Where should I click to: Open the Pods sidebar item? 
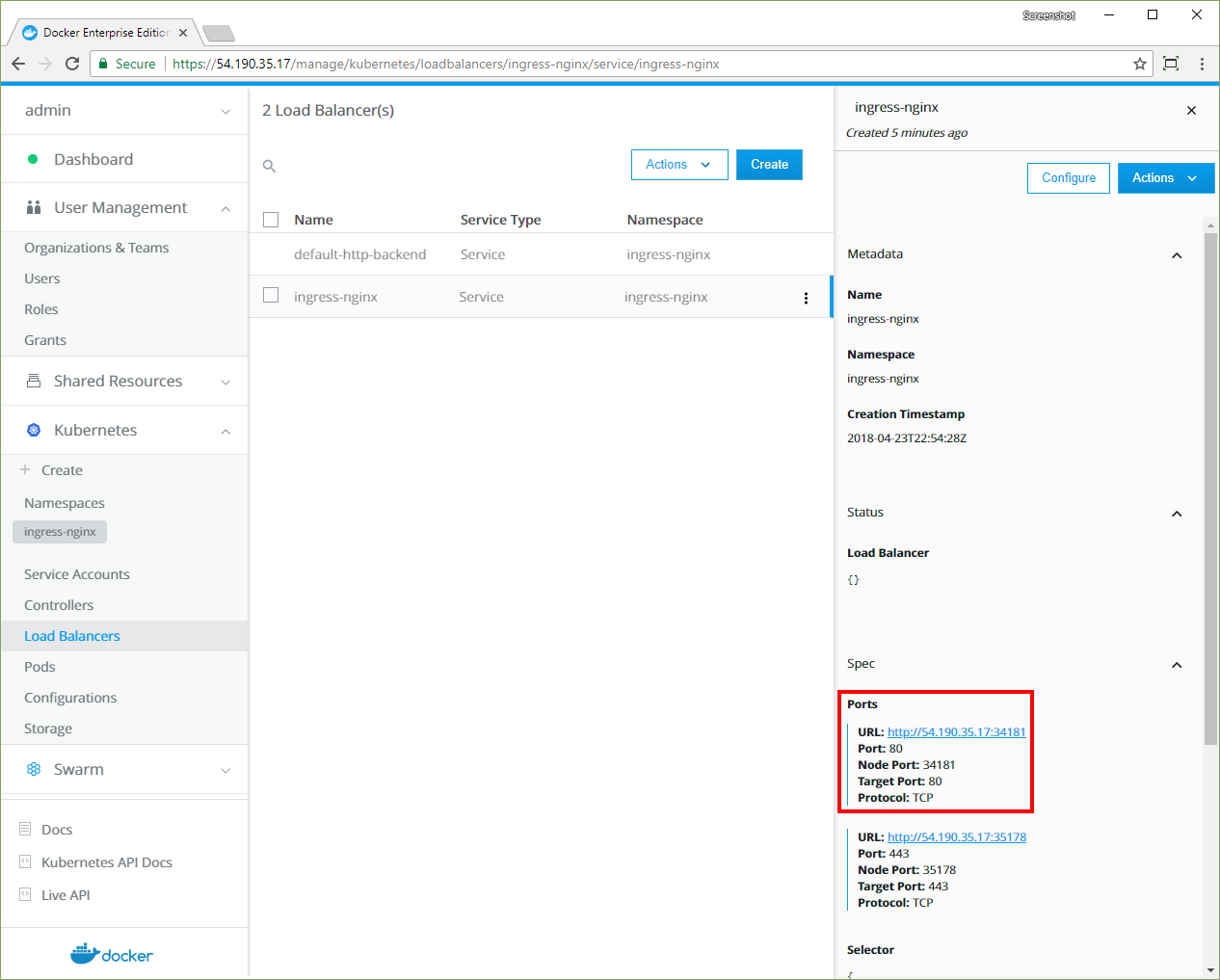40,667
